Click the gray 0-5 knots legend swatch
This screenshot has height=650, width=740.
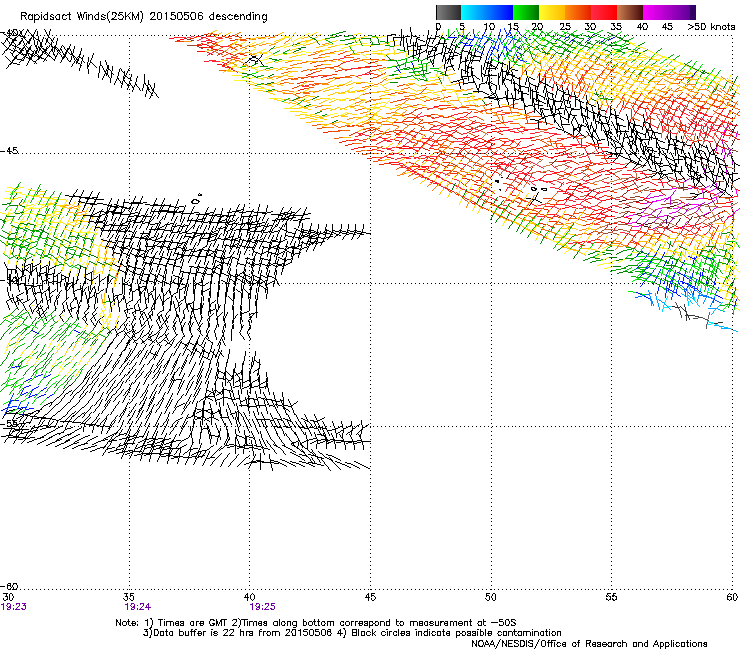pos(448,12)
